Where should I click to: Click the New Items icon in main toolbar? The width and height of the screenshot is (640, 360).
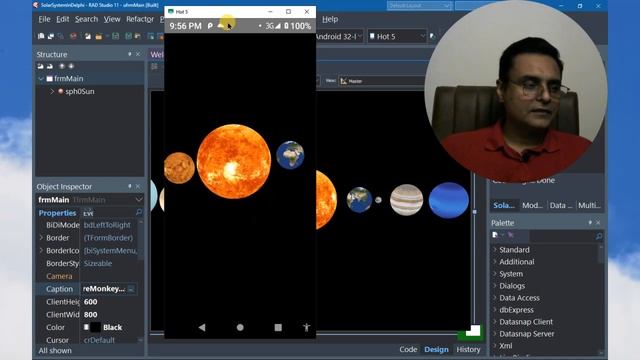point(41,36)
